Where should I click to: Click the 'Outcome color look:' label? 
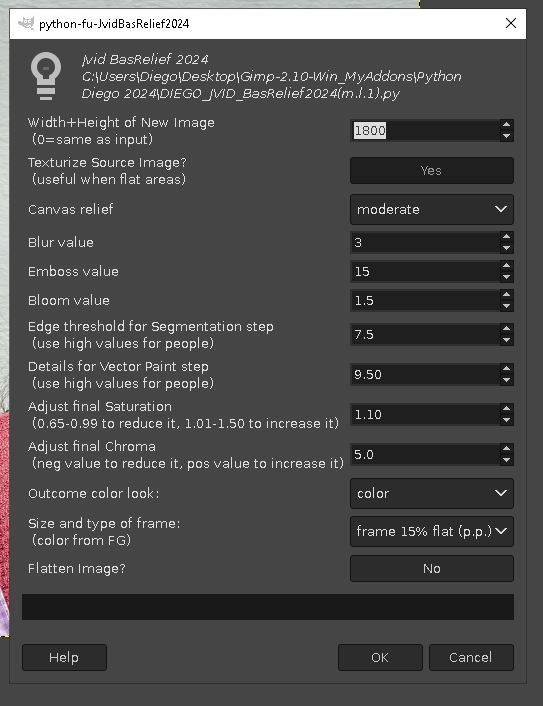pyautogui.click(x=94, y=493)
